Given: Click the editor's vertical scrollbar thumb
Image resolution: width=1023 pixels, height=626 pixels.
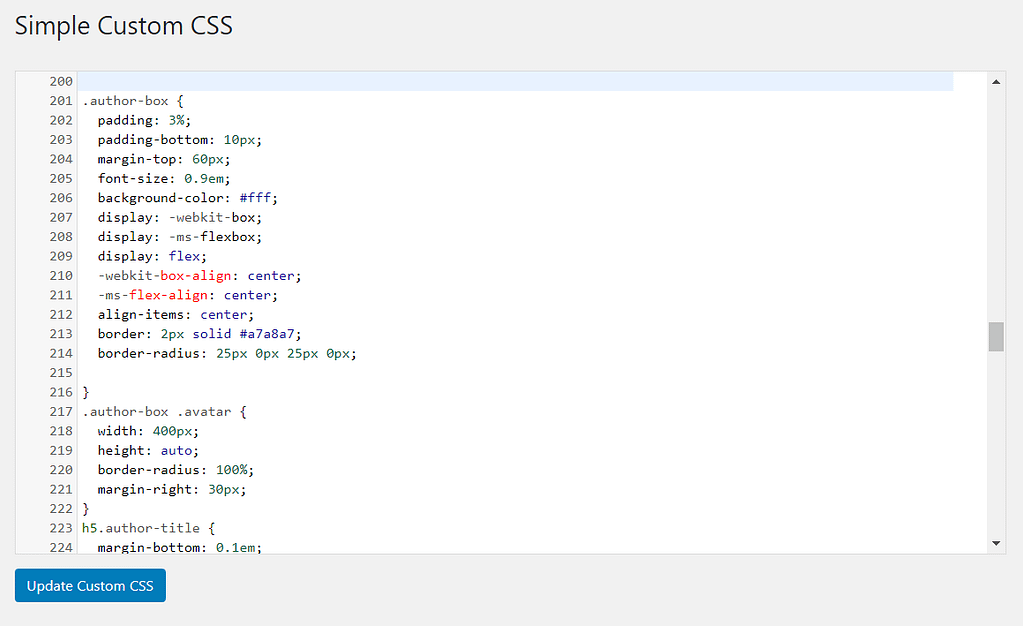Looking at the screenshot, I should [996, 336].
